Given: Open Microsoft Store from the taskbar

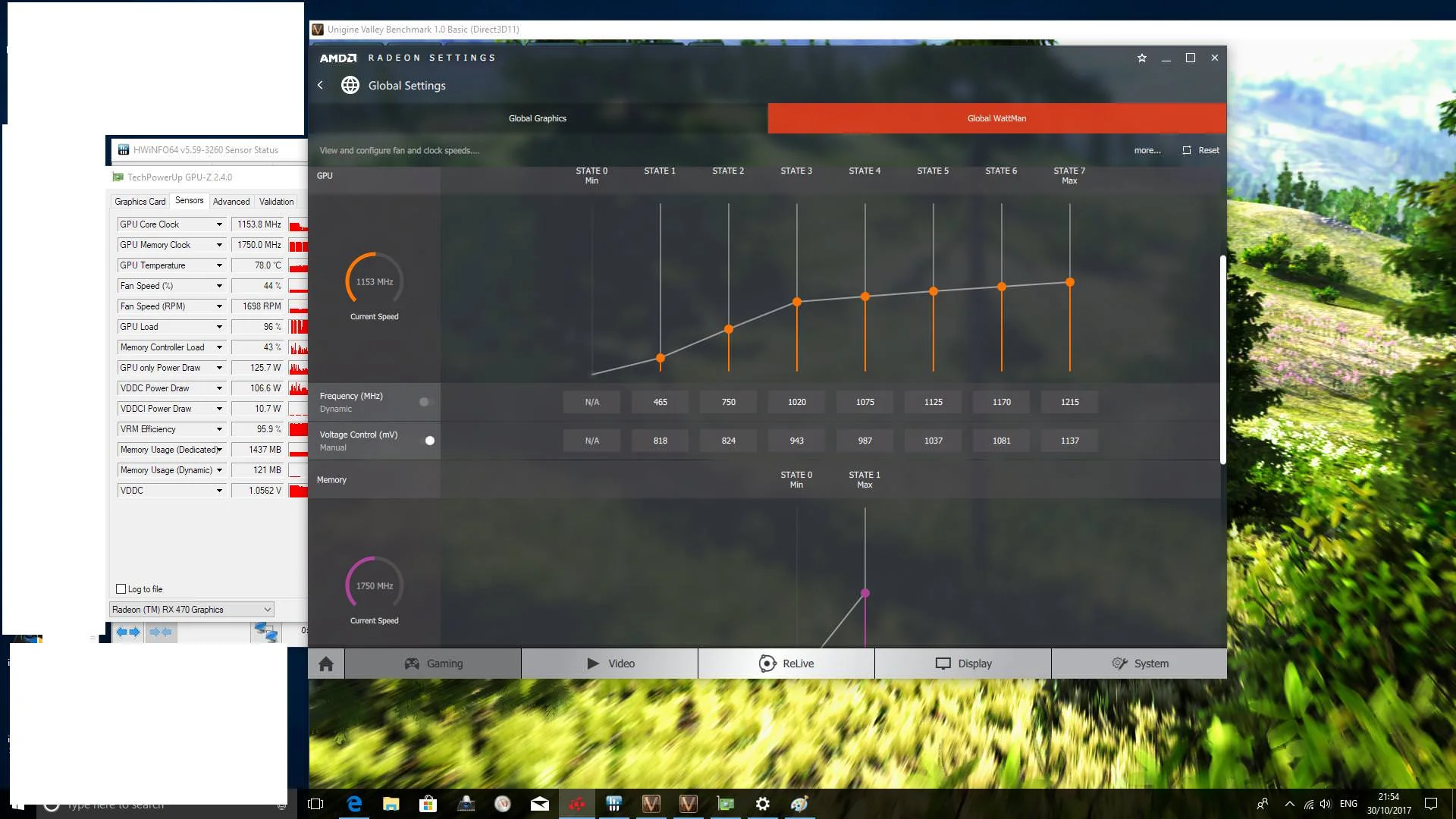Looking at the screenshot, I should point(428,804).
